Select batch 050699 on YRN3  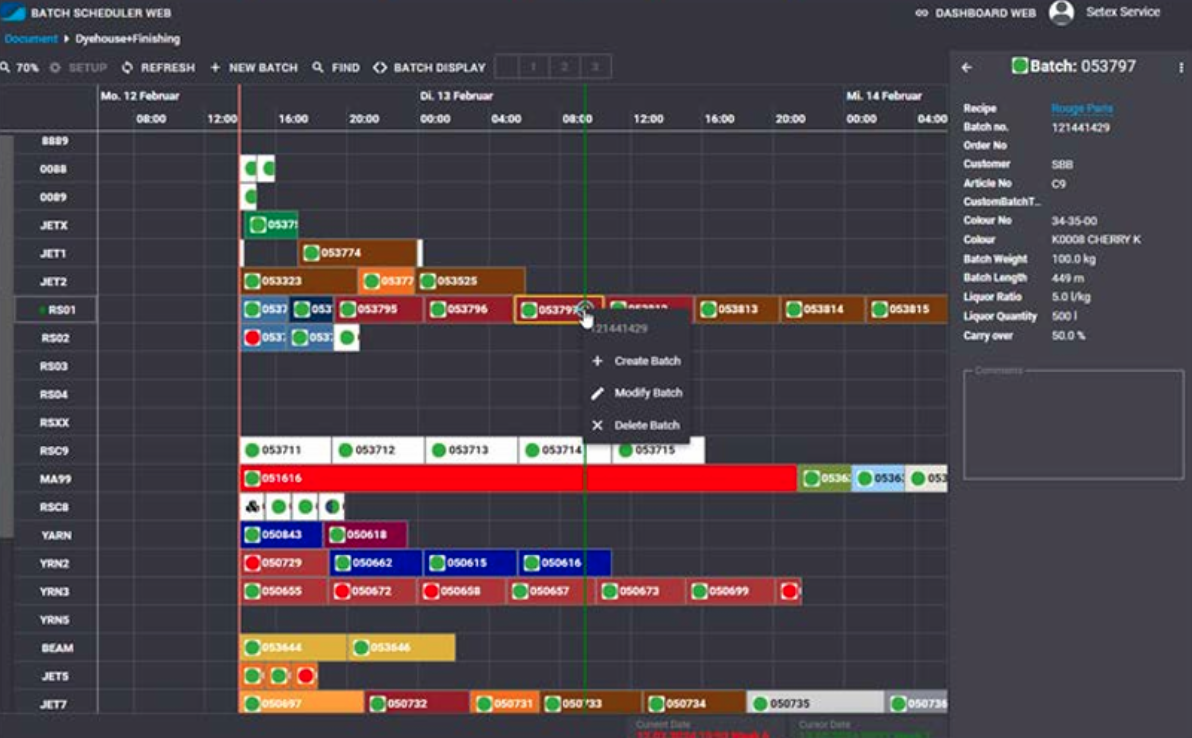click(730, 591)
